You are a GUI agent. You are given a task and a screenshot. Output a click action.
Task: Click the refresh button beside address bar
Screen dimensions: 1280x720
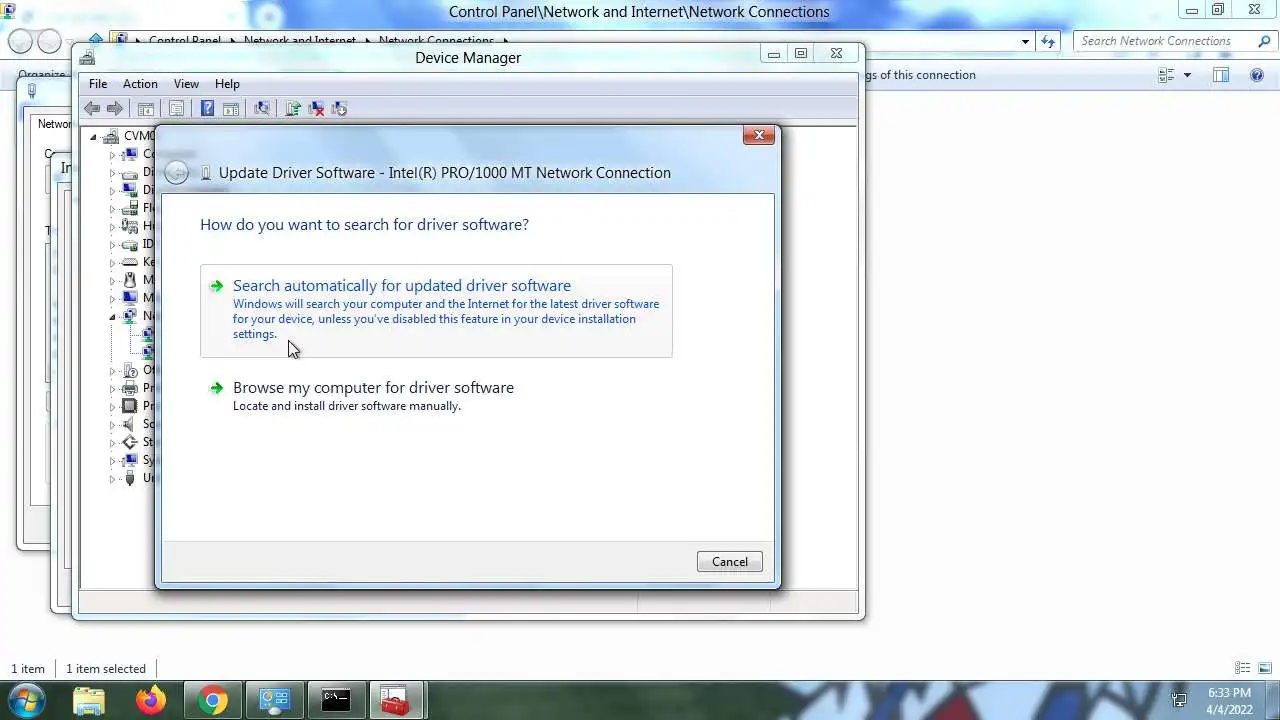[x=1047, y=41]
